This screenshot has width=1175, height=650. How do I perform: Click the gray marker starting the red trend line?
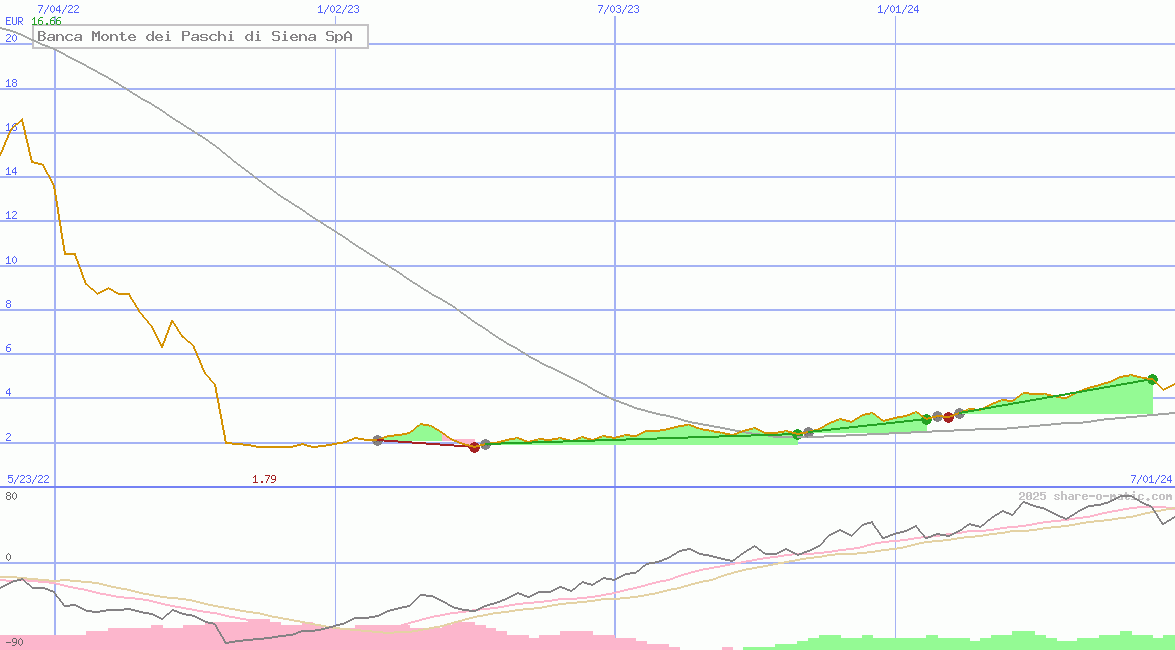(x=378, y=441)
